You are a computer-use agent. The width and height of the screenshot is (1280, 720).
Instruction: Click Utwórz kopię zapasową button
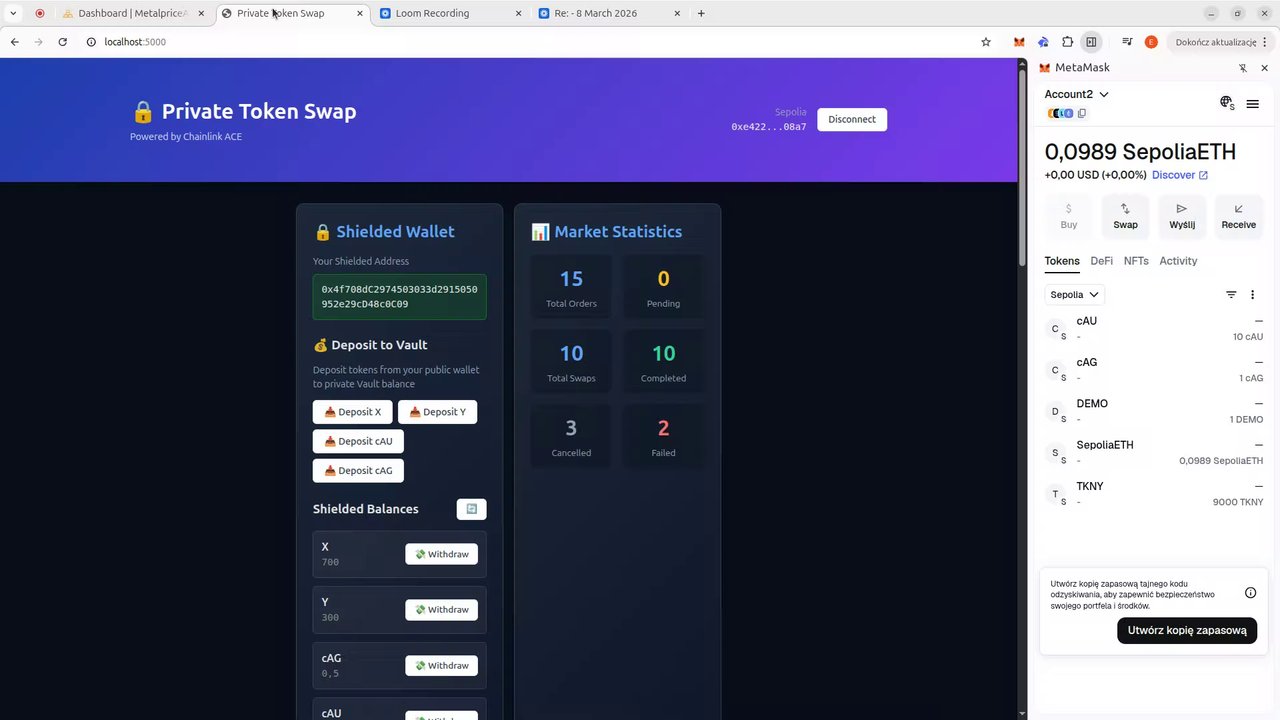tap(1187, 630)
